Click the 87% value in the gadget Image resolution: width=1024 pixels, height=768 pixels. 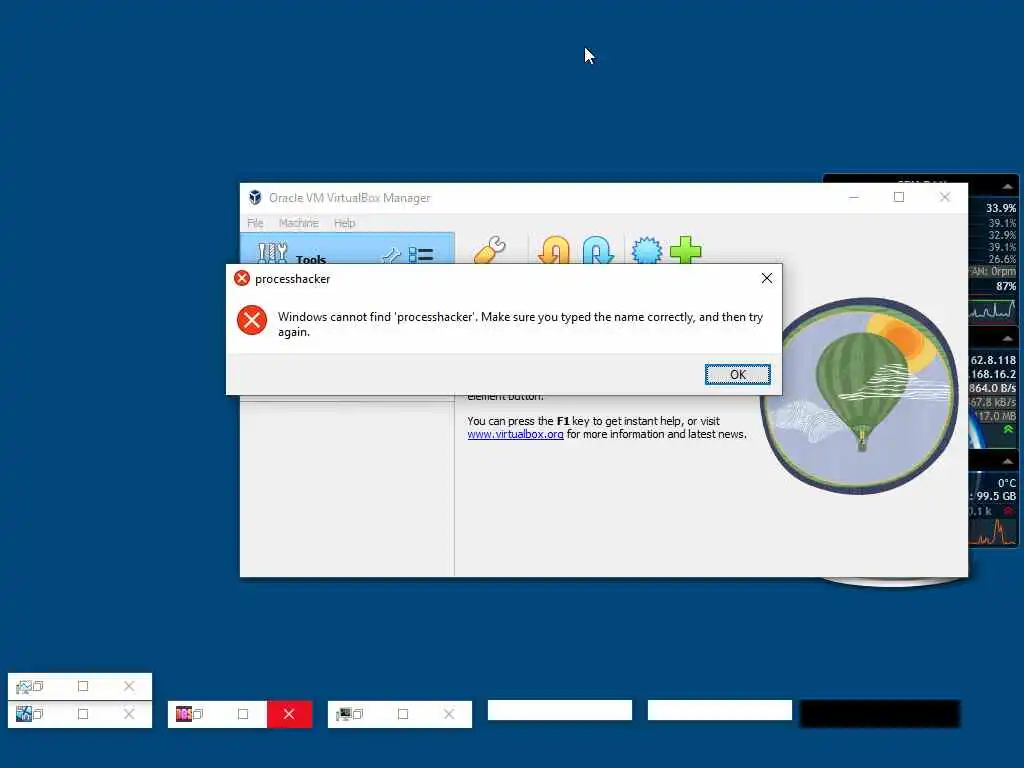(x=1006, y=286)
